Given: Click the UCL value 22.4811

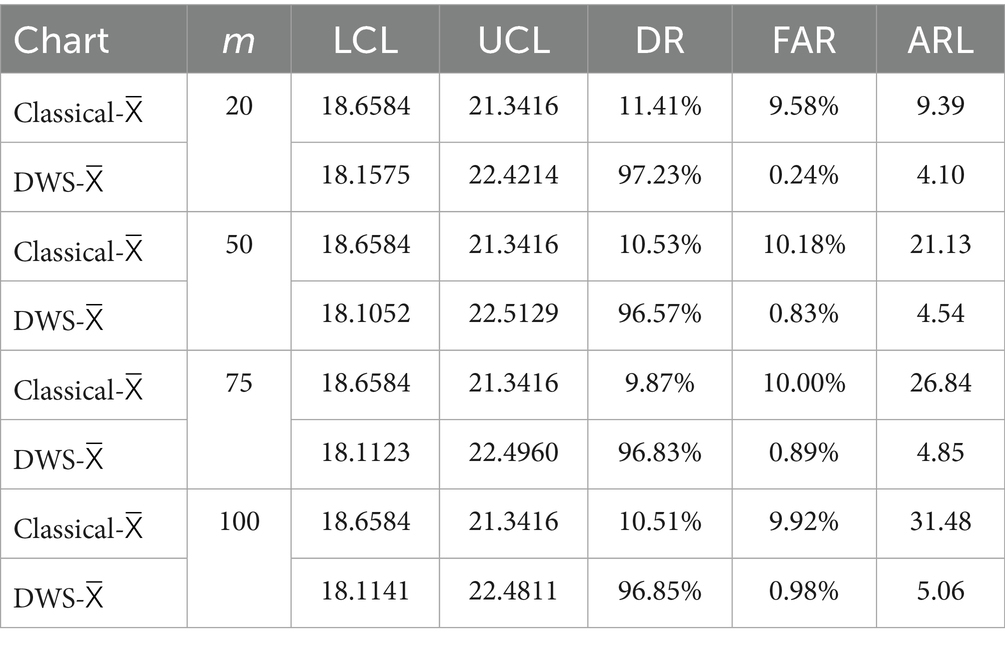Looking at the screenshot, I should click(x=513, y=592).
